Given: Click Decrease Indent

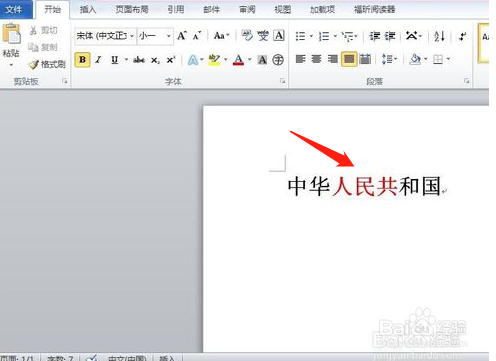Looking at the screenshot, I should pyautogui.click(x=375, y=36).
